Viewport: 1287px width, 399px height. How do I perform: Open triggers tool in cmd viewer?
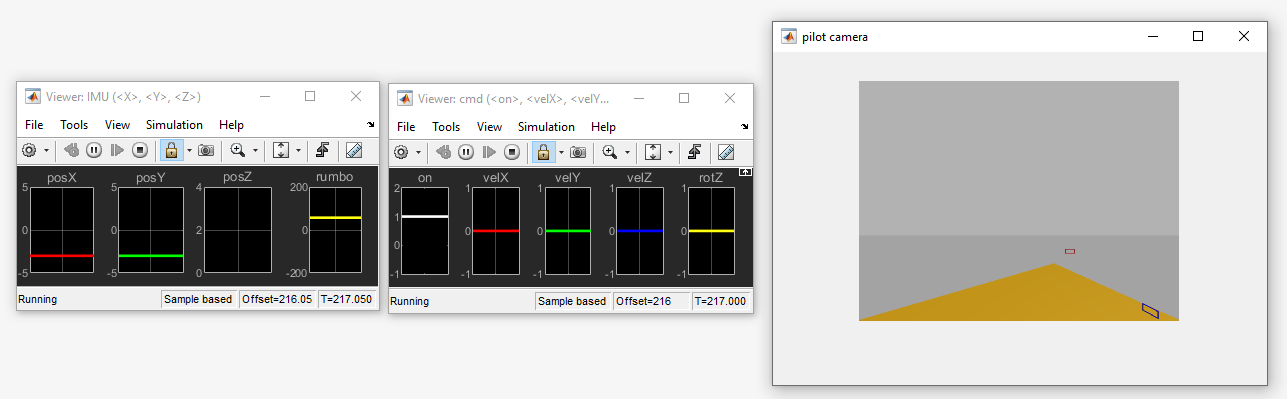695,152
